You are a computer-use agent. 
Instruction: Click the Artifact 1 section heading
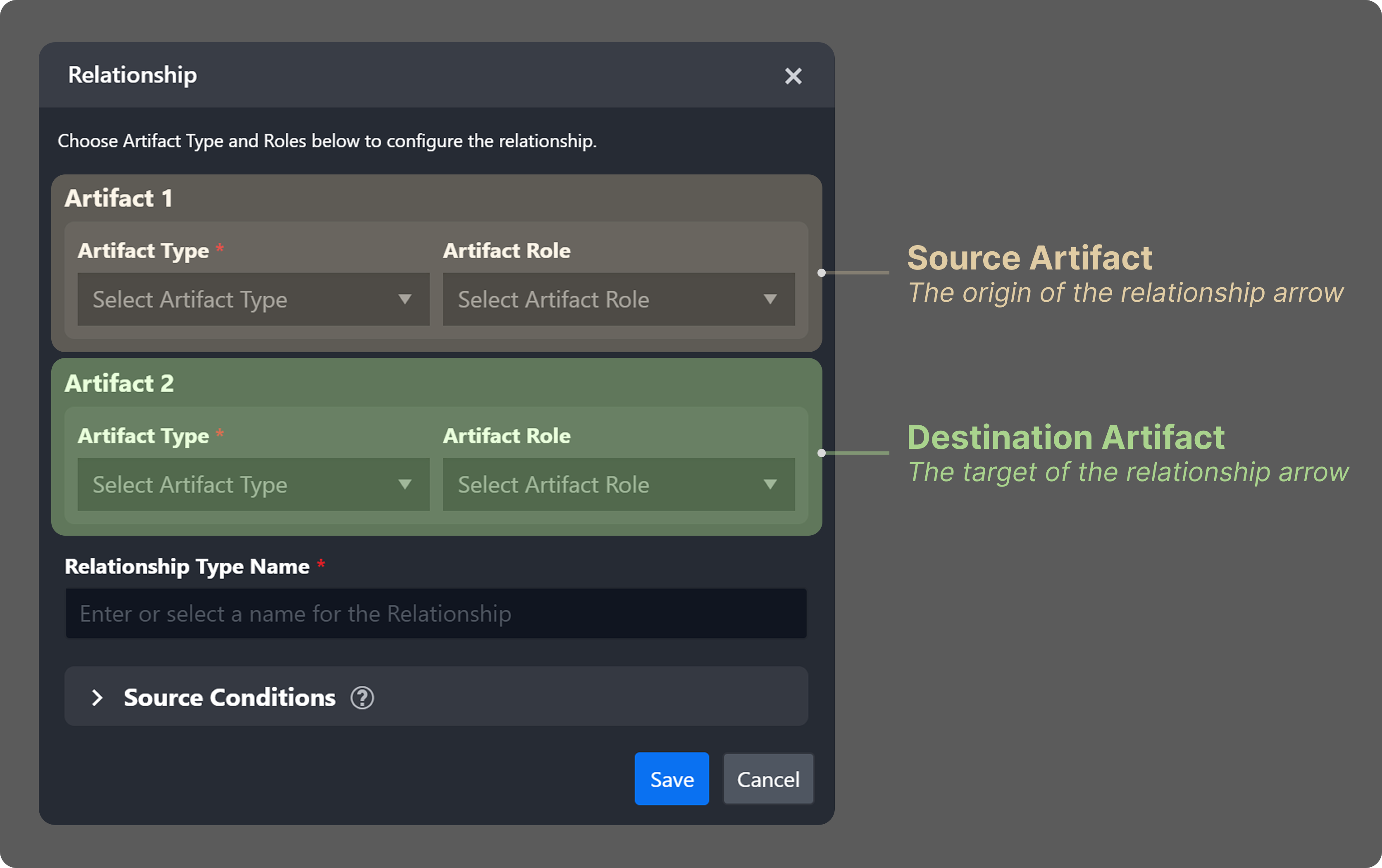[119, 199]
